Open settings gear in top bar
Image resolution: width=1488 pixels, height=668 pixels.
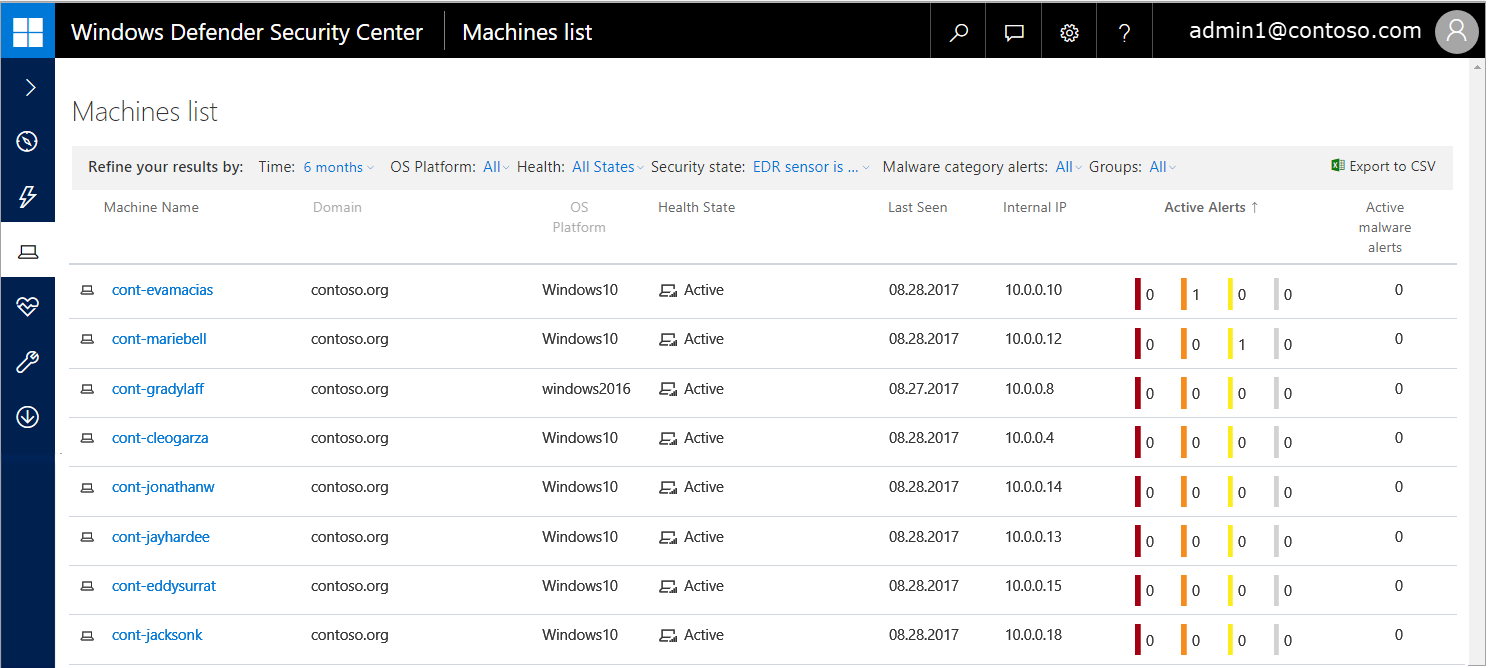coord(1069,32)
